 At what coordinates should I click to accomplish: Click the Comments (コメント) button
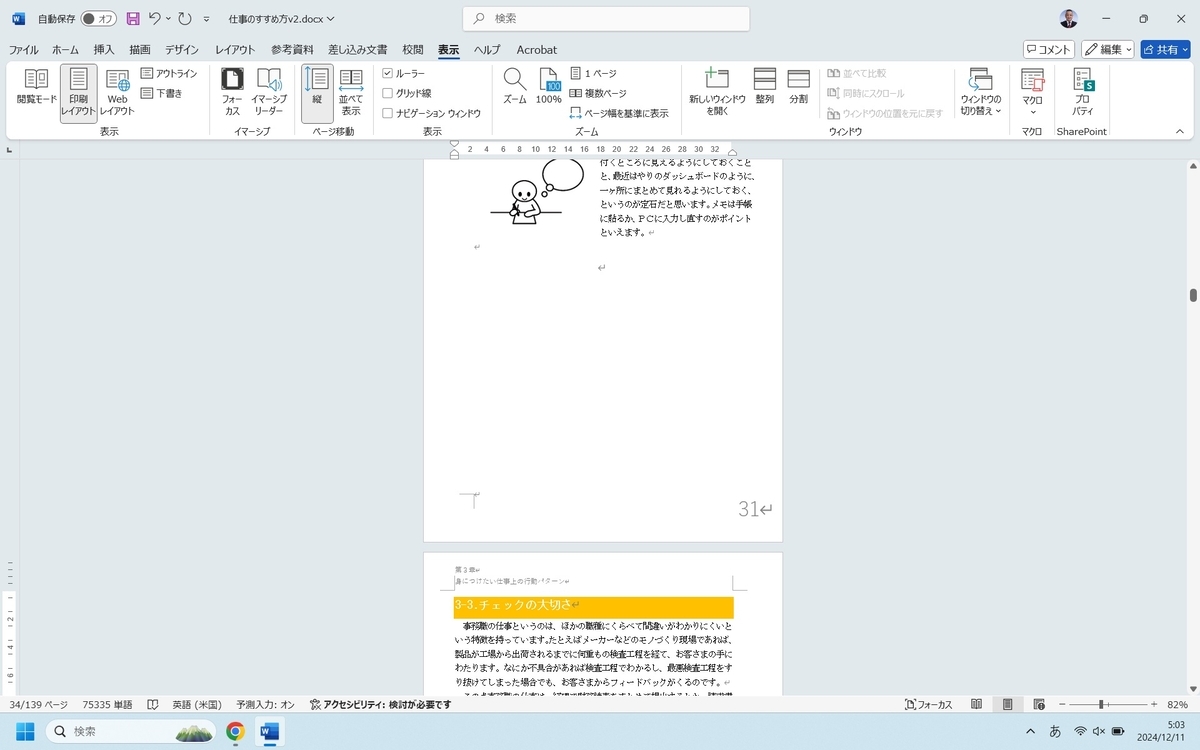1048,49
